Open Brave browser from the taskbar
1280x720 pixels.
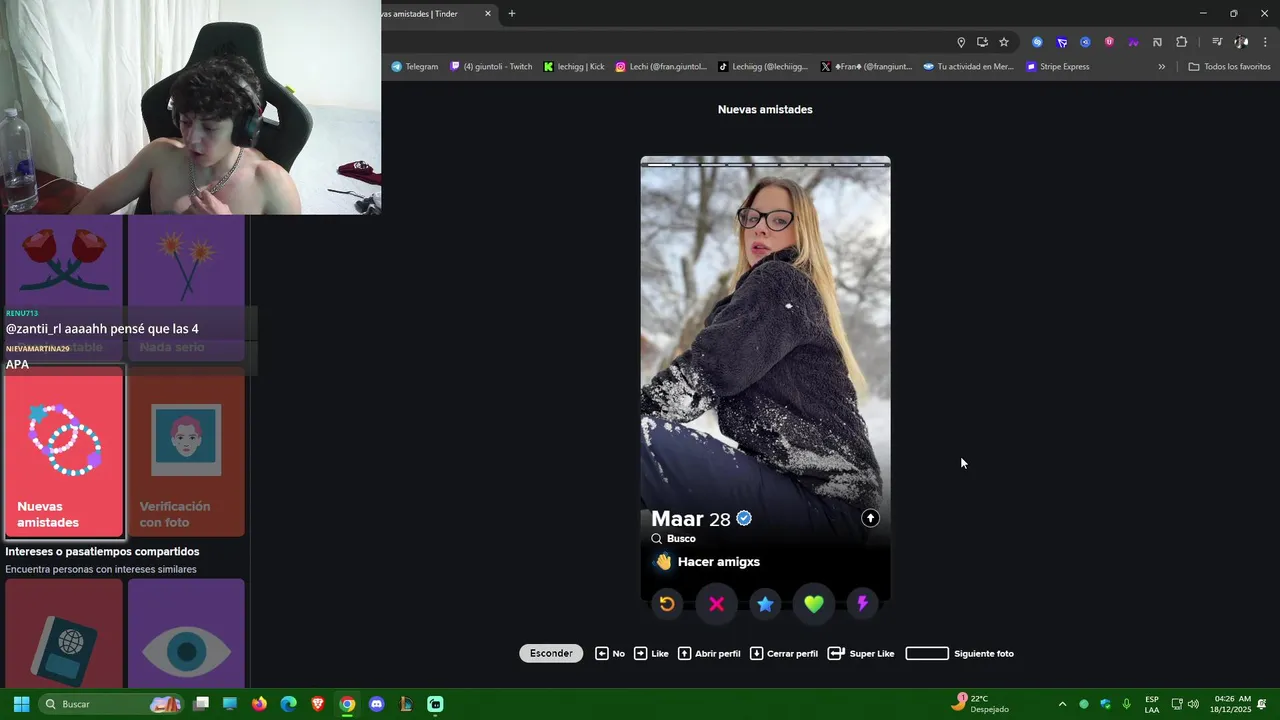click(318, 704)
